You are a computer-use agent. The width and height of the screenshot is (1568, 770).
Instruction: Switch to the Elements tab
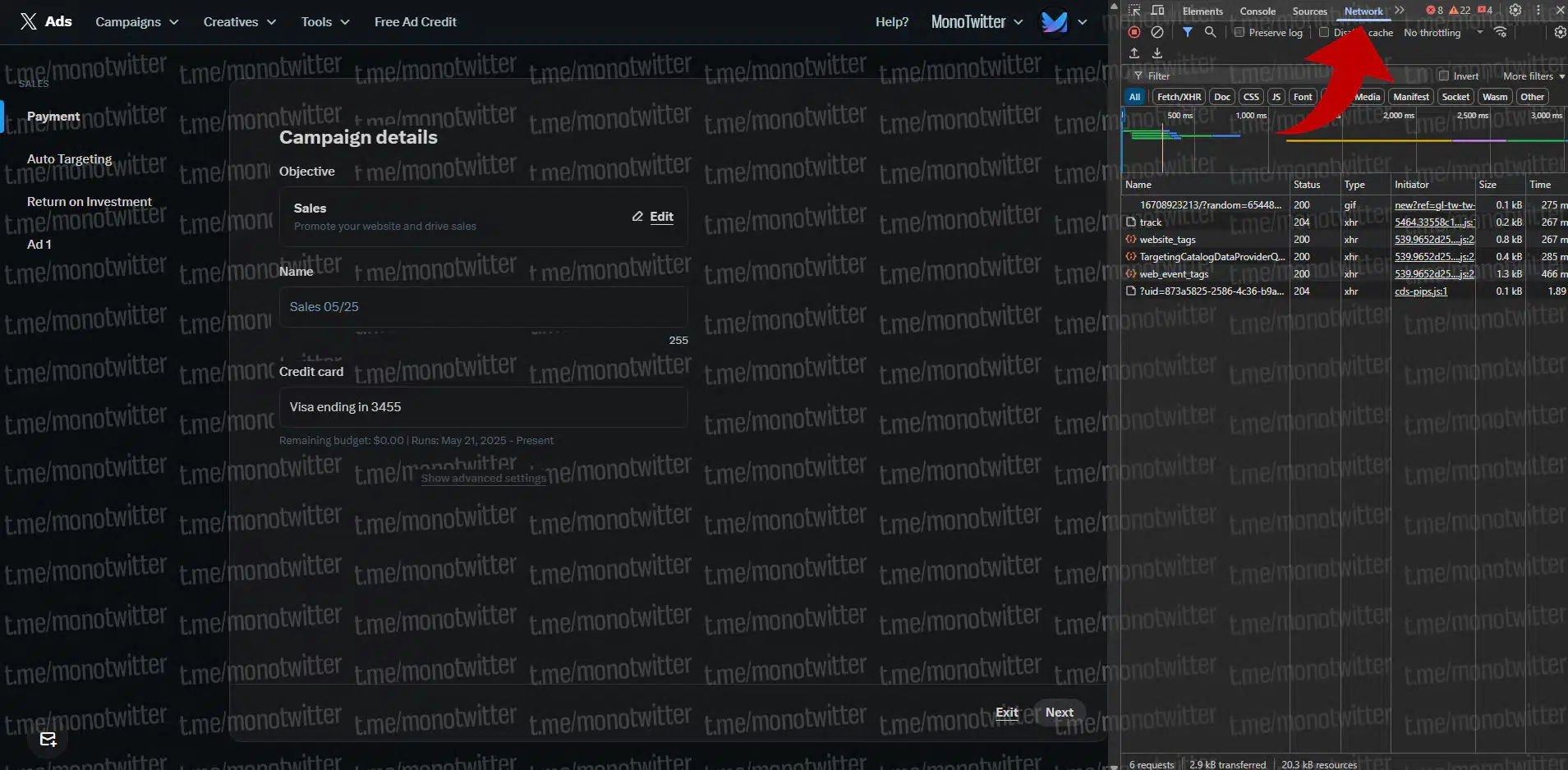1202,11
